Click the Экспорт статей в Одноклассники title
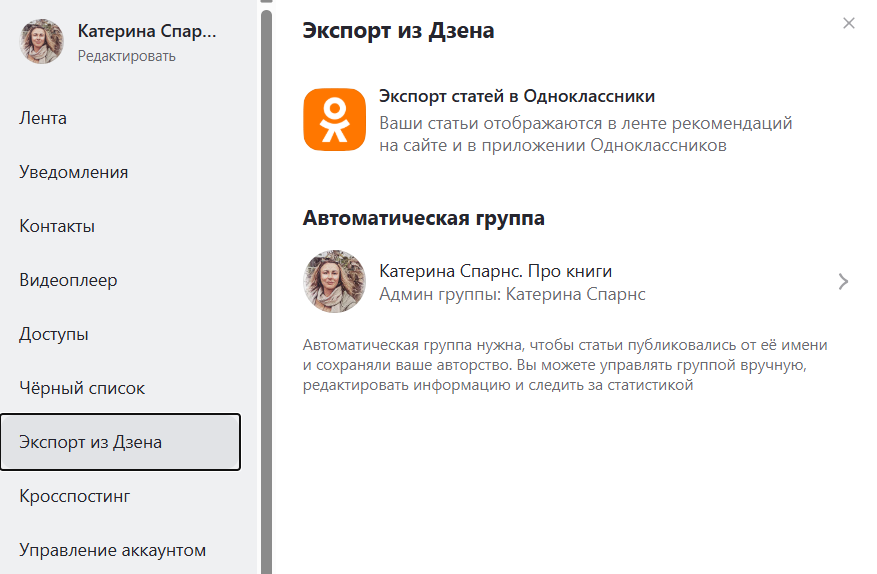This screenshot has height=574, width=877. [x=517, y=96]
